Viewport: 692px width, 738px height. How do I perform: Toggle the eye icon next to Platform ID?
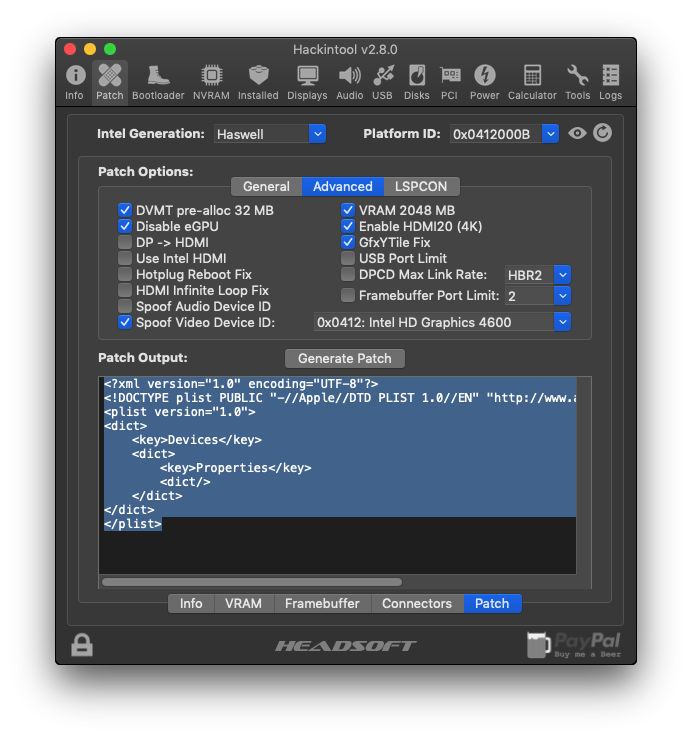click(x=577, y=133)
